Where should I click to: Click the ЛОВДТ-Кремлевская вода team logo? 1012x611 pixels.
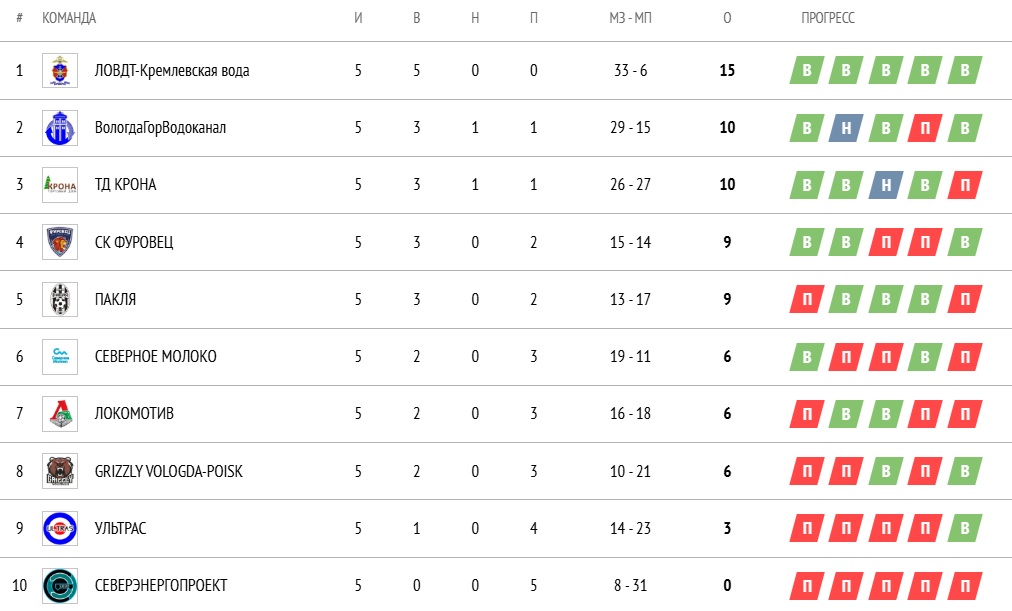[59, 70]
